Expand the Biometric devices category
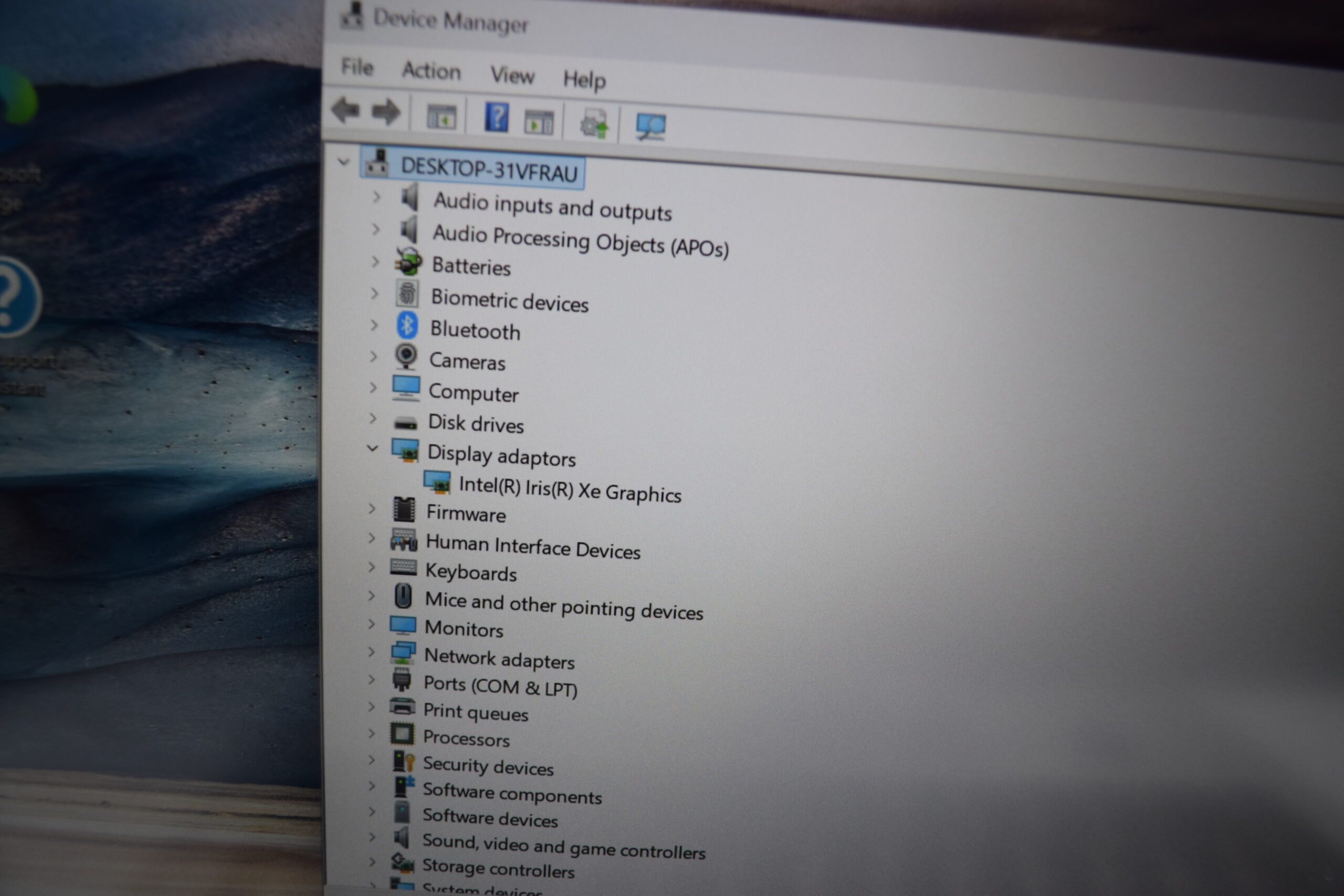The width and height of the screenshot is (1344, 896). (374, 294)
